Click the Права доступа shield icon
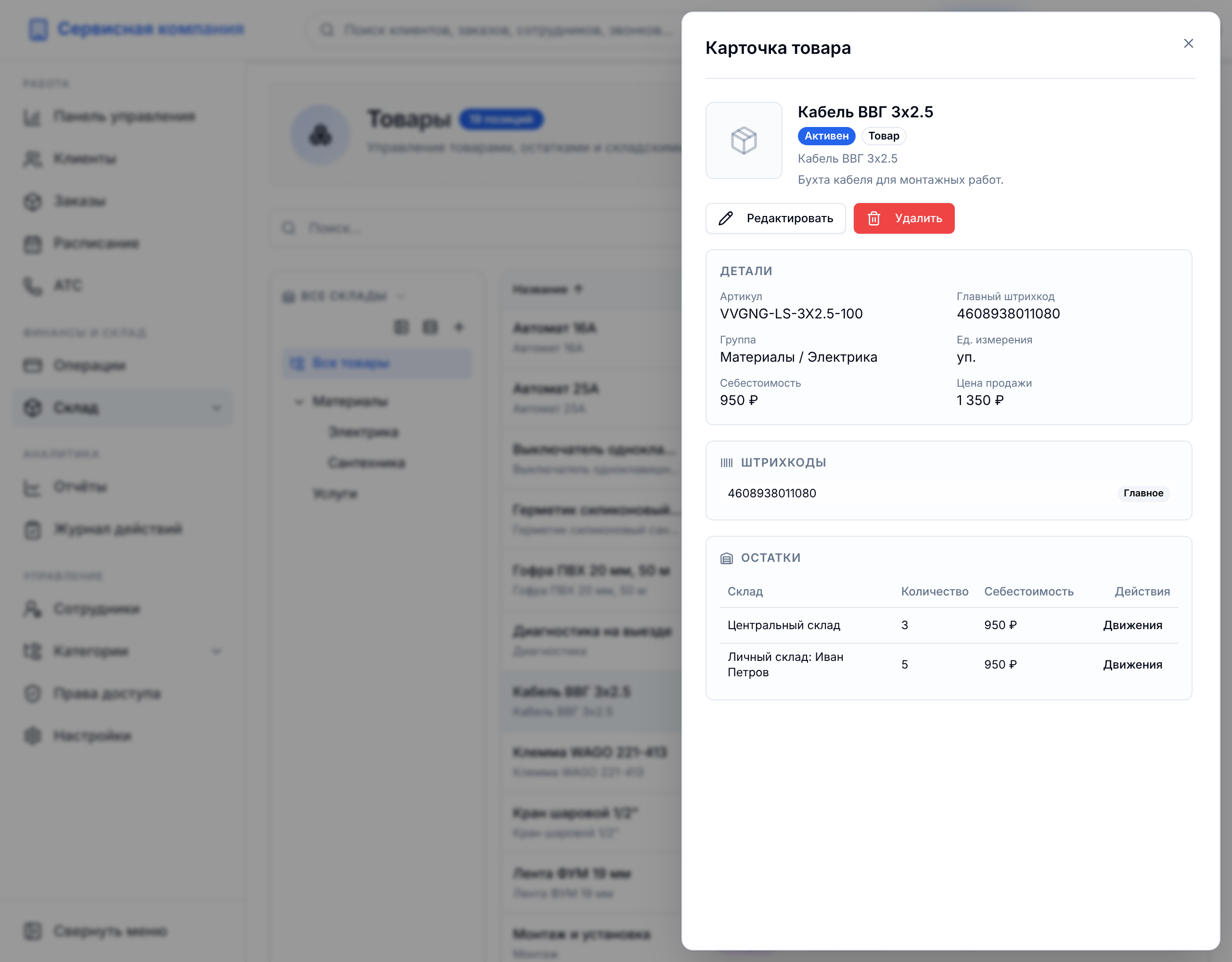This screenshot has height=962, width=1232. (33, 694)
